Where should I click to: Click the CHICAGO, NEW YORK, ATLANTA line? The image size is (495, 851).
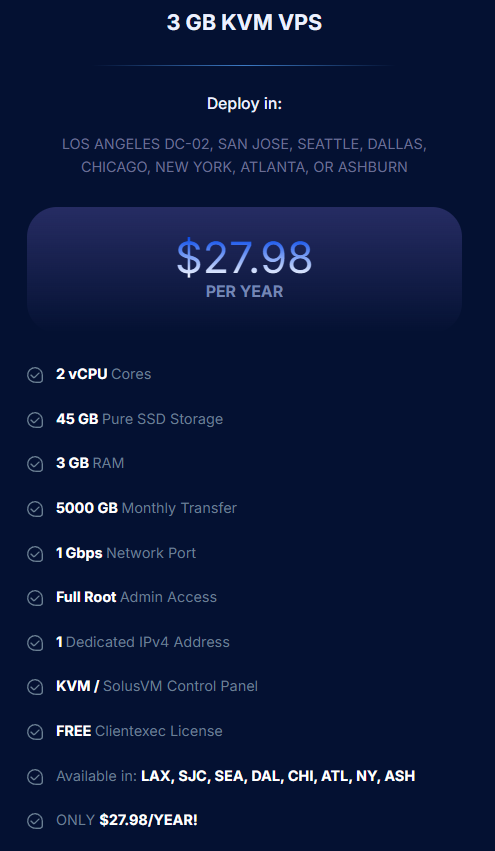pyautogui.click(x=244, y=167)
